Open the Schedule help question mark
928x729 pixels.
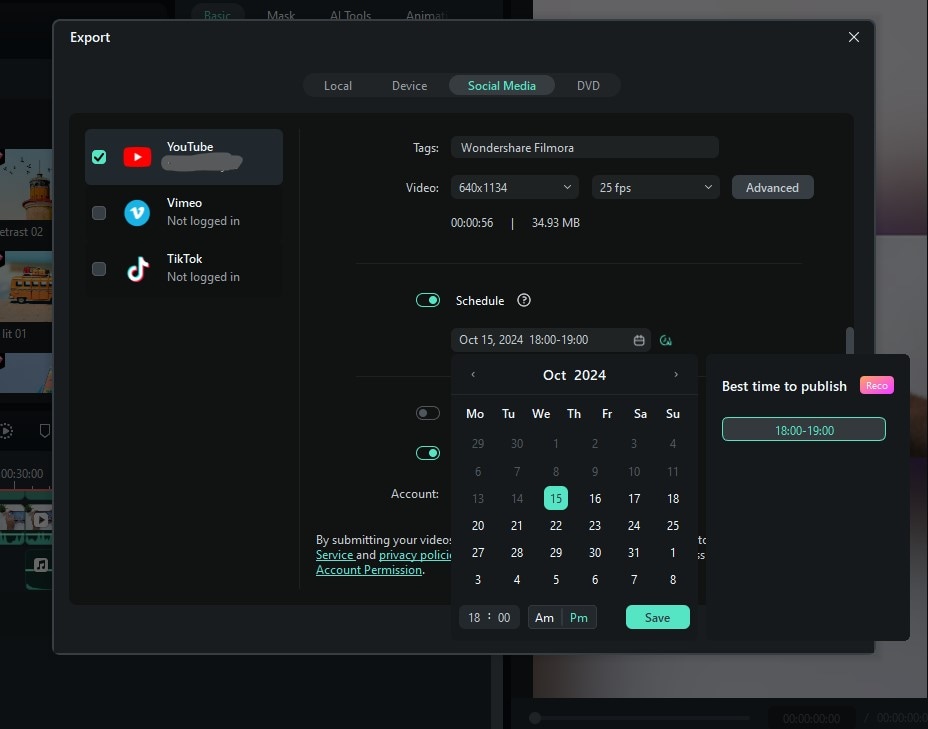[x=523, y=300]
